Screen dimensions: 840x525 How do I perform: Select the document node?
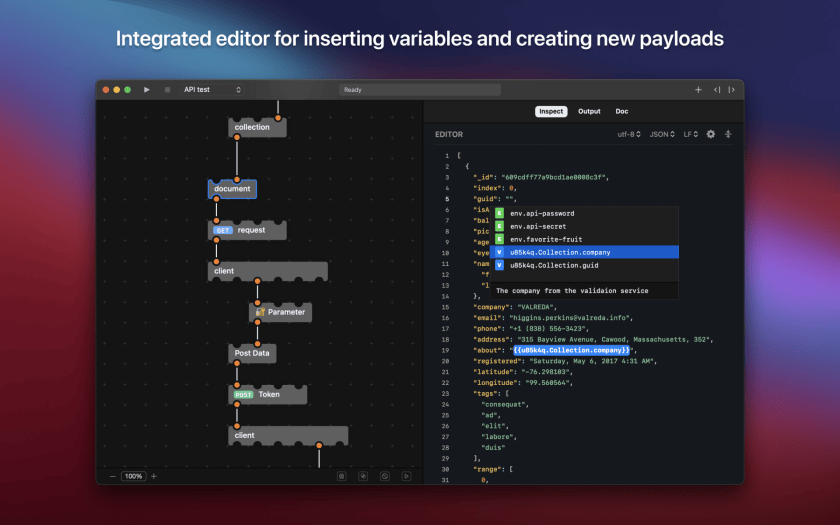pyautogui.click(x=232, y=189)
